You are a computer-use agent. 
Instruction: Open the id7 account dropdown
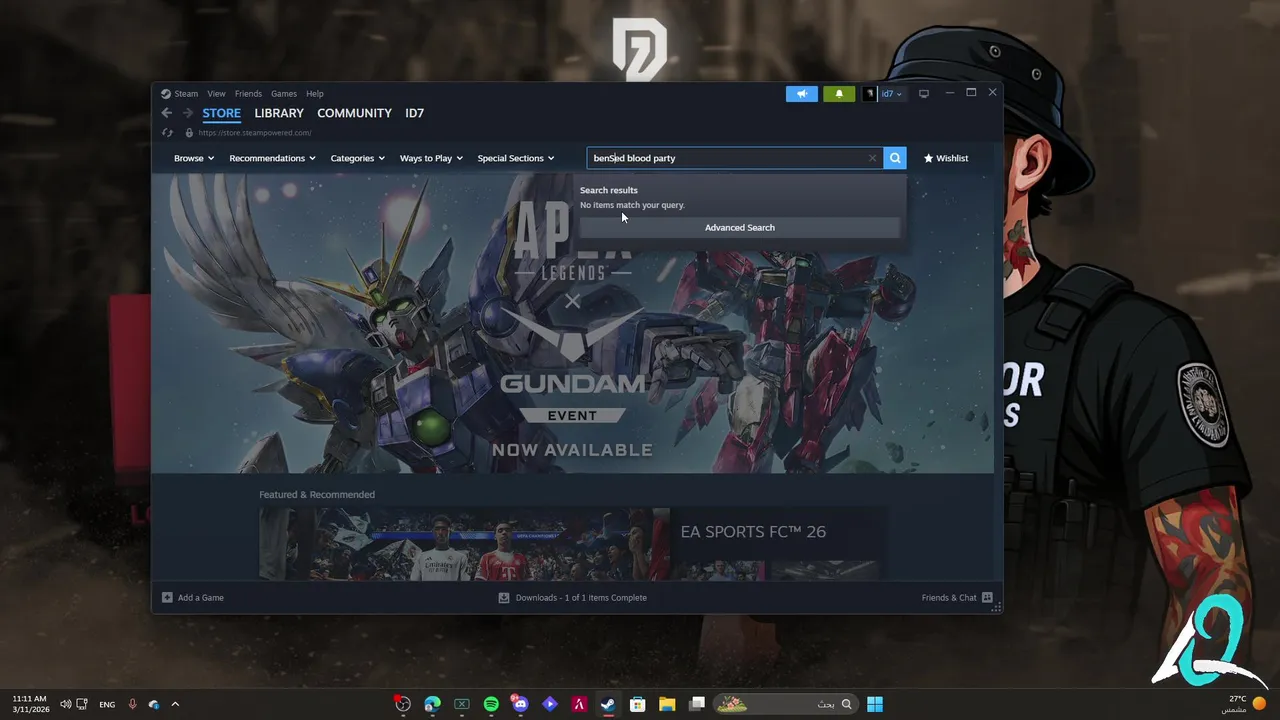[892, 94]
